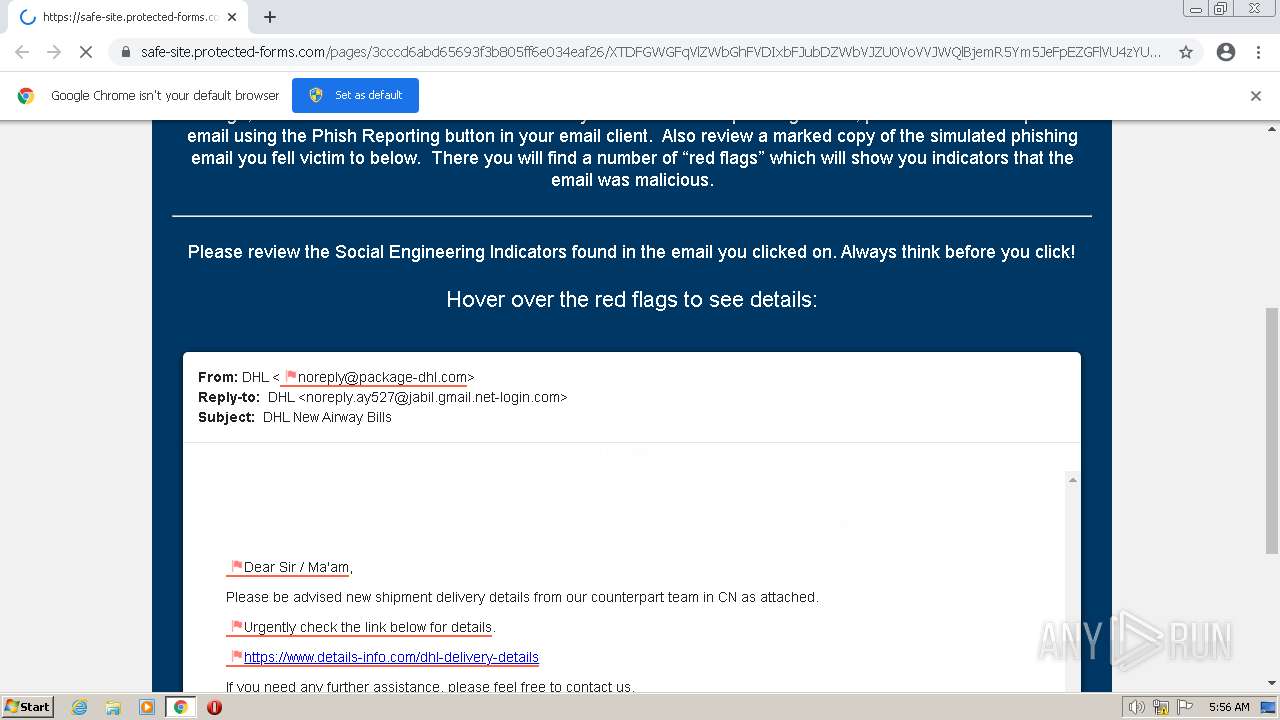Viewport: 1280px width, 720px height.
Task: Click the volume speaker tray icon
Action: (1136, 707)
